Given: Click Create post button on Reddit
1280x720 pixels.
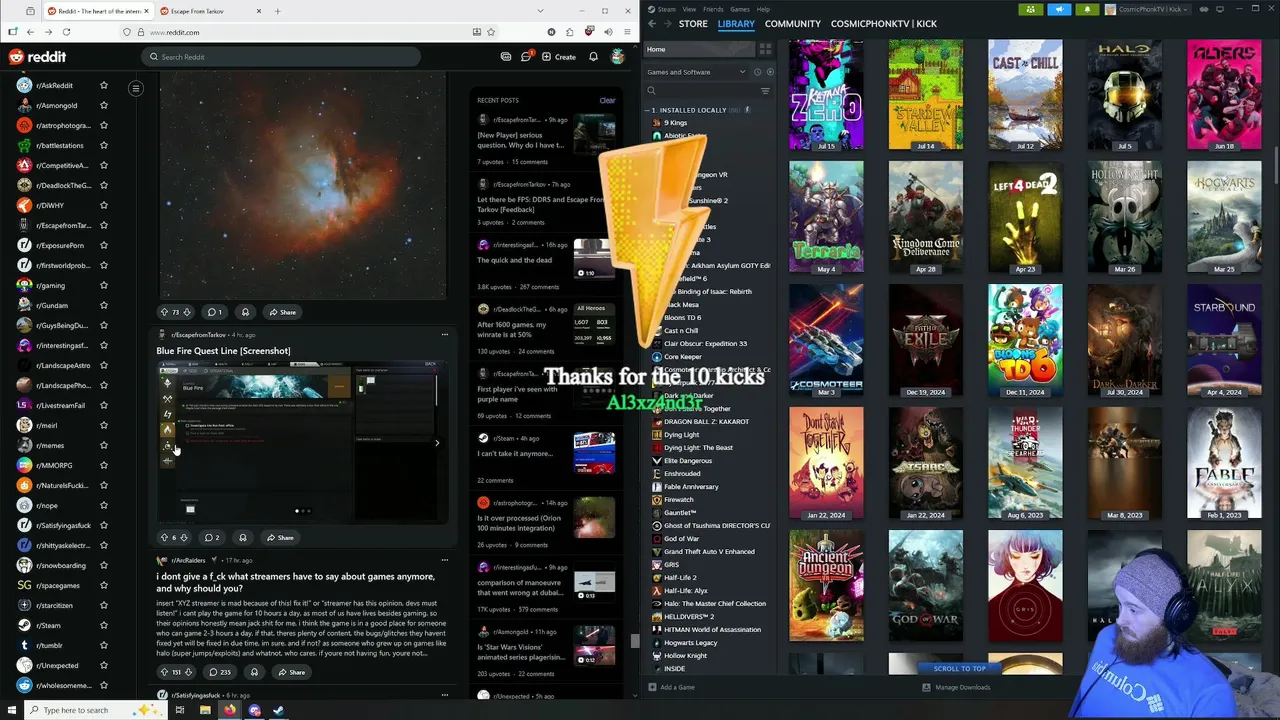Looking at the screenshot, I should click(559, 57).
